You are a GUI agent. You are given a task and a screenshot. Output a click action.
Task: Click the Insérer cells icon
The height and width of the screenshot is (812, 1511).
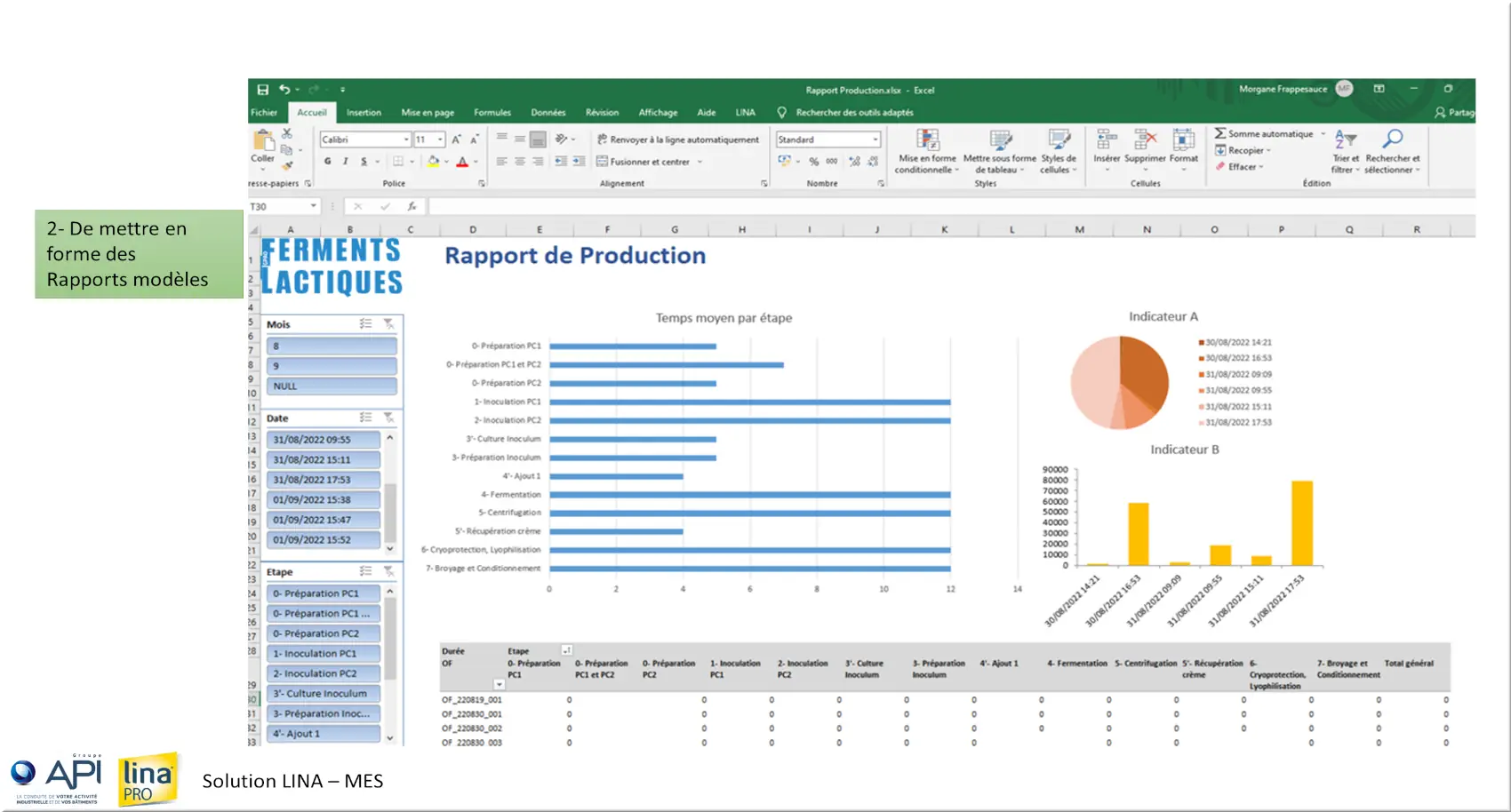pos(1107,139)
